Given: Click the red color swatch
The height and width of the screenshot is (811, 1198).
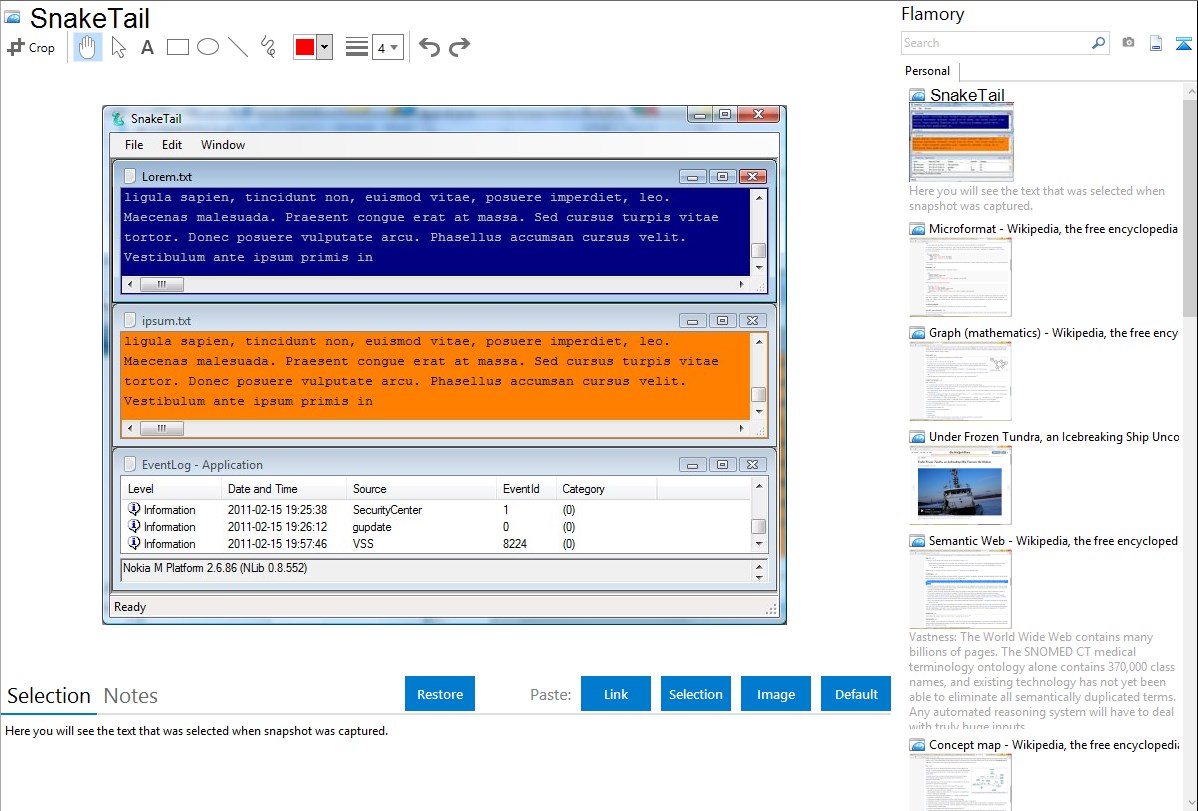Looking at the screenshot, I should click(x=305, y=47).
